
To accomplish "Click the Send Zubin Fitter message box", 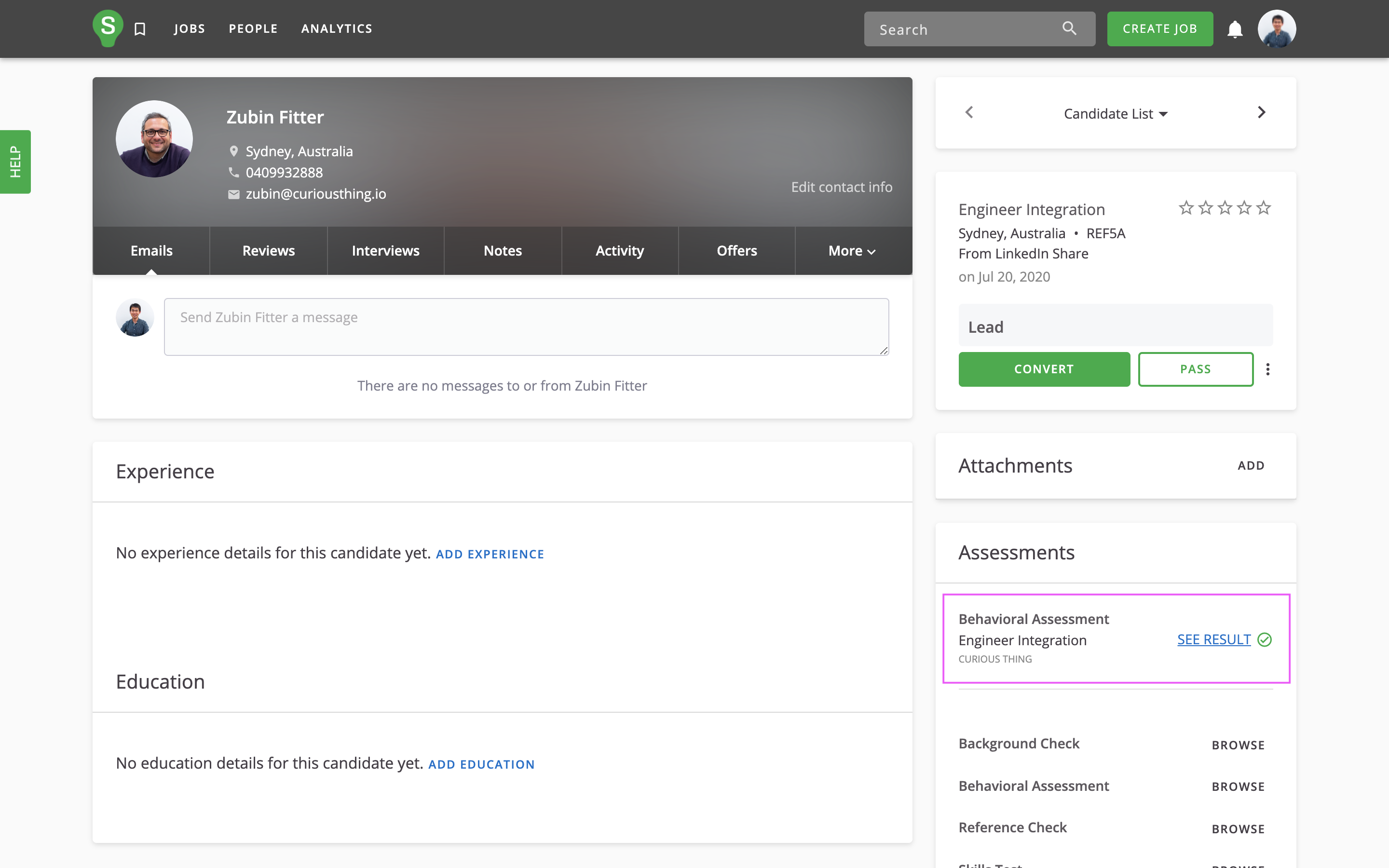I will coord(526,326).
